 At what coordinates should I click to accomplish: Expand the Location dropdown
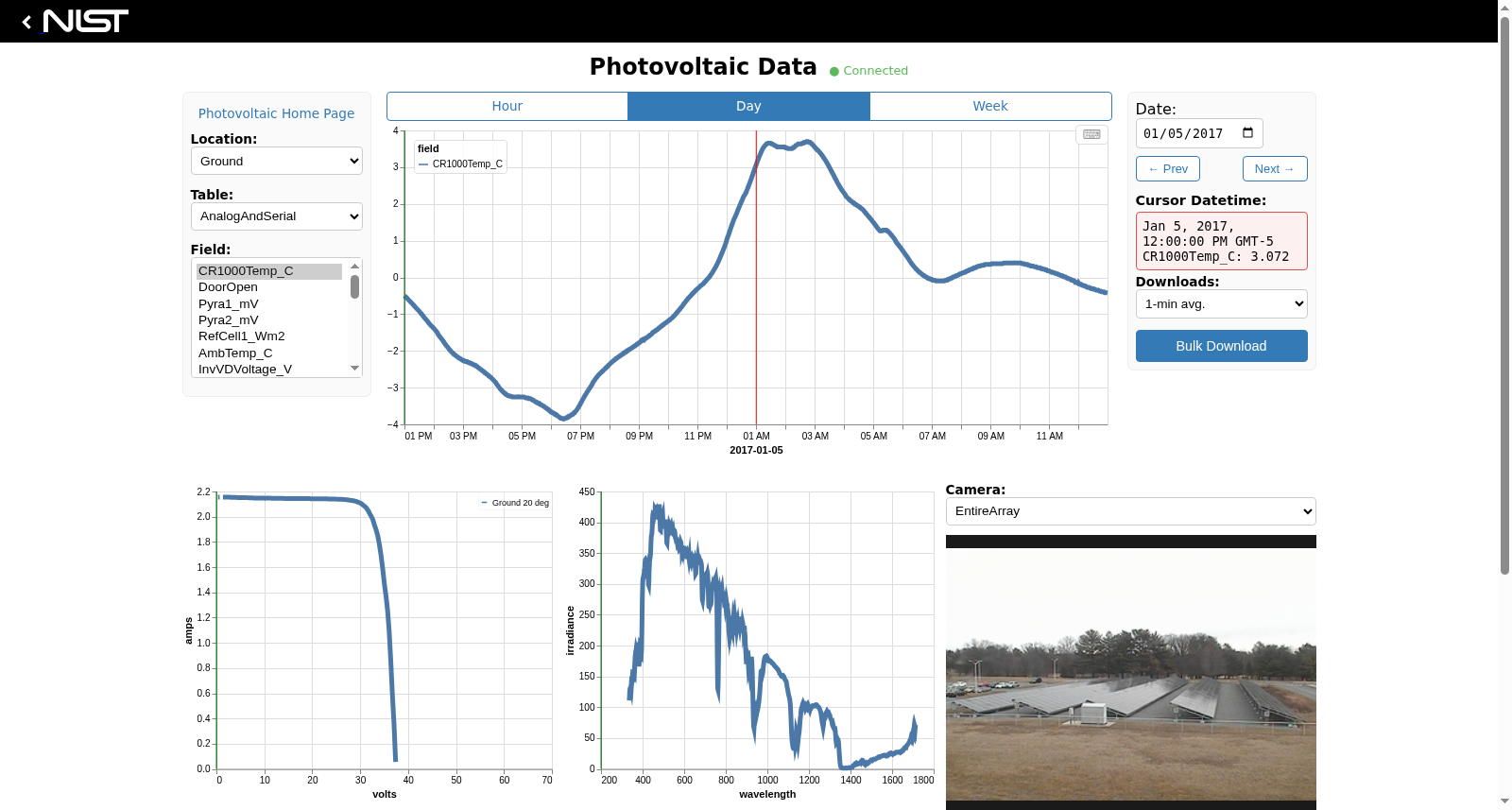click(277, 161)
